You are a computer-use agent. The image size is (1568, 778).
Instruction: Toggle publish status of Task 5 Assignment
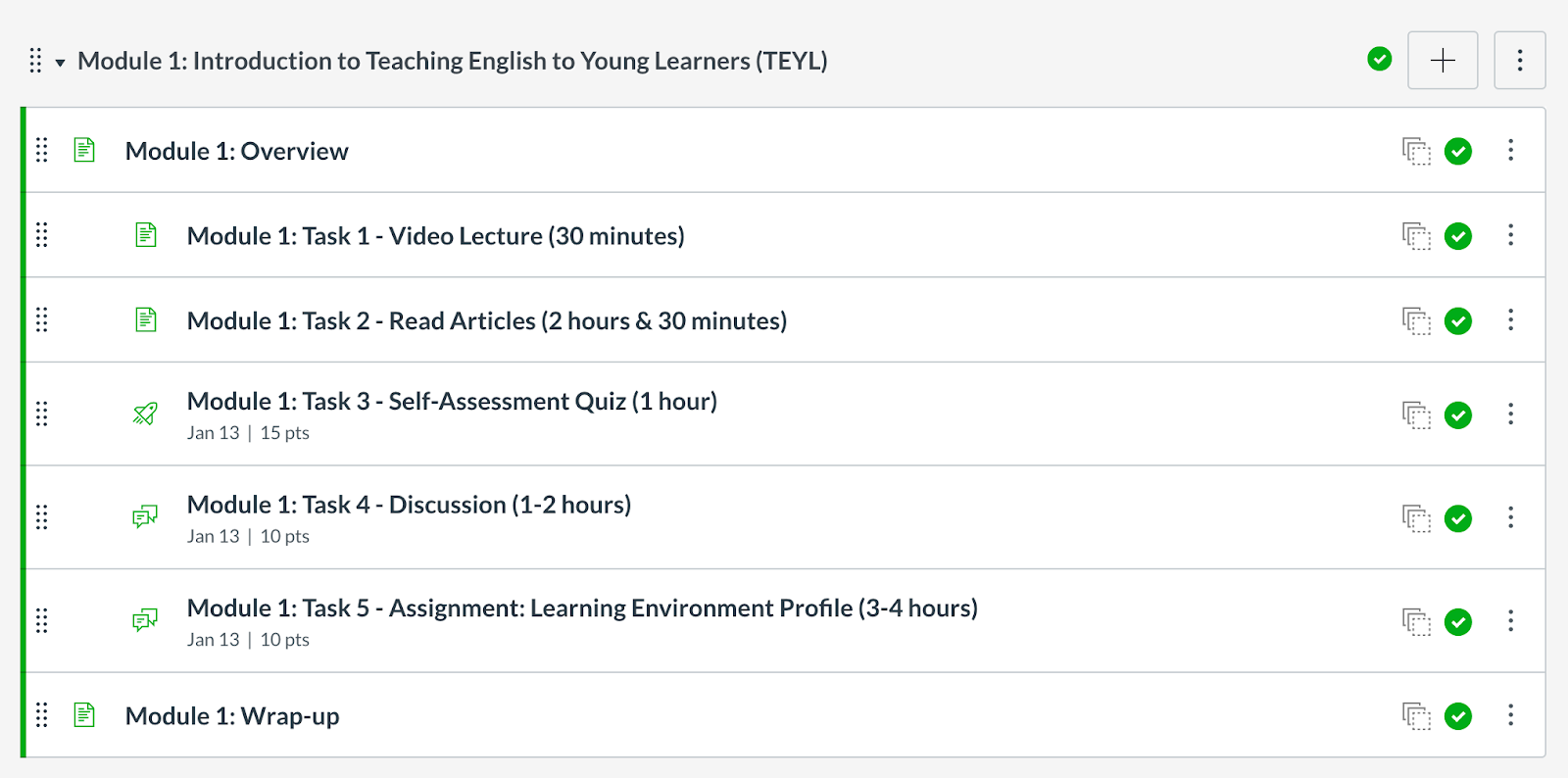click(x=1458, y=621)
